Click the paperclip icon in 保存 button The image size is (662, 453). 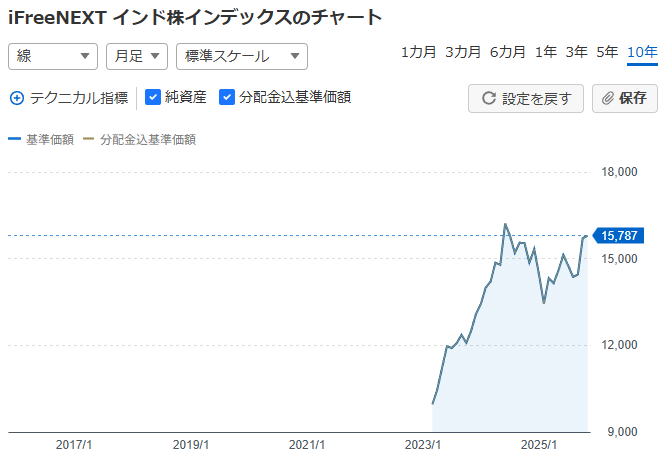[x=608, y=98]
